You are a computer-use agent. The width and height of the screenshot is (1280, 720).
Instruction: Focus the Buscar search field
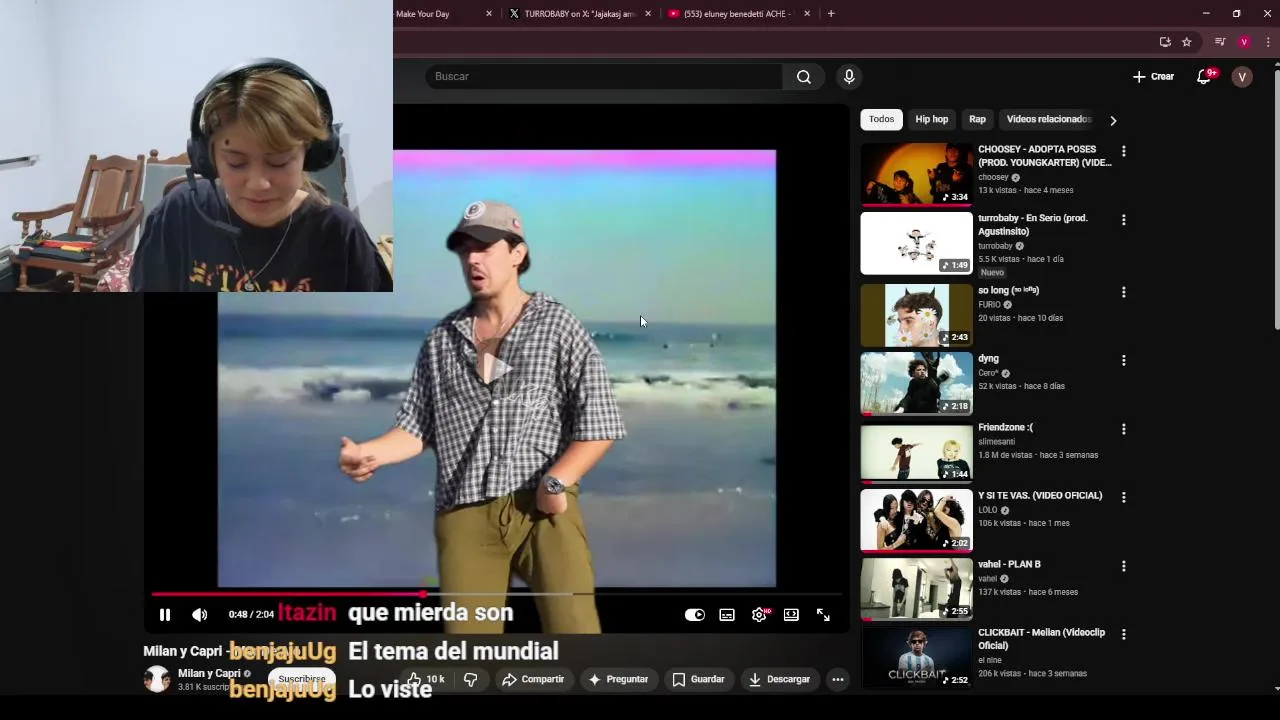(x=604, y=77)
